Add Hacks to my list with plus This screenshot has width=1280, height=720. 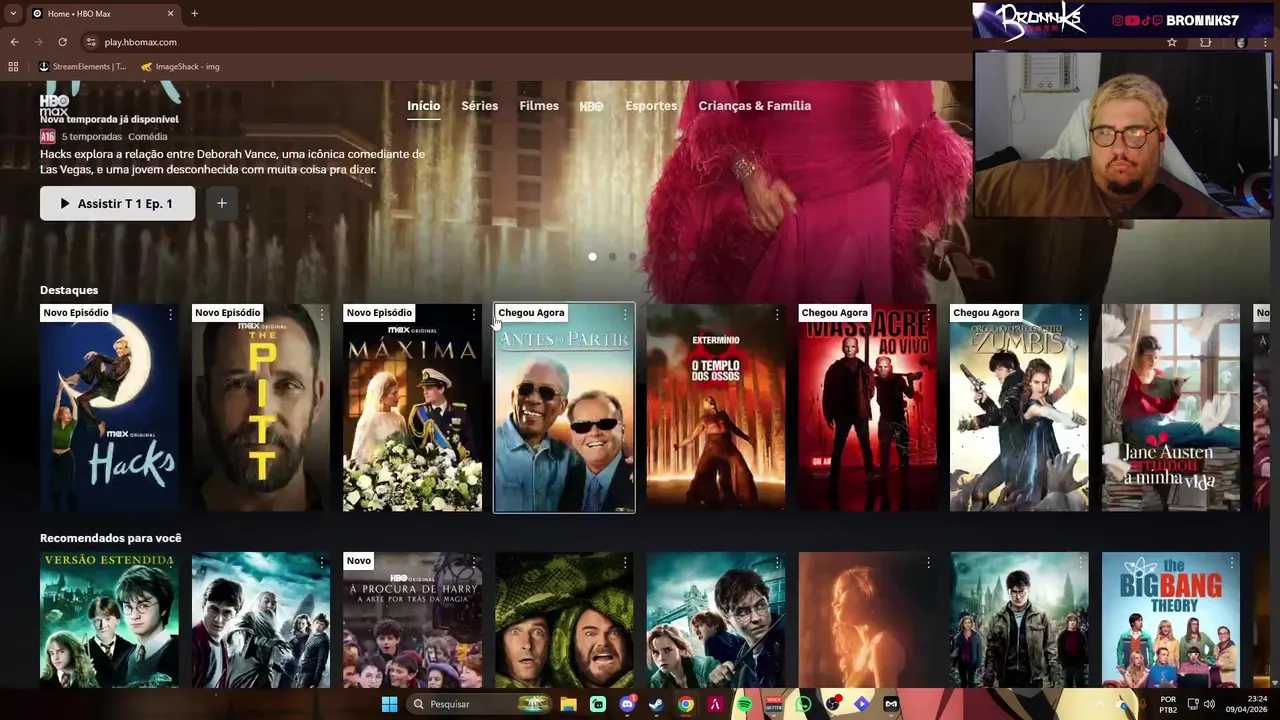(x=222, y=203)
